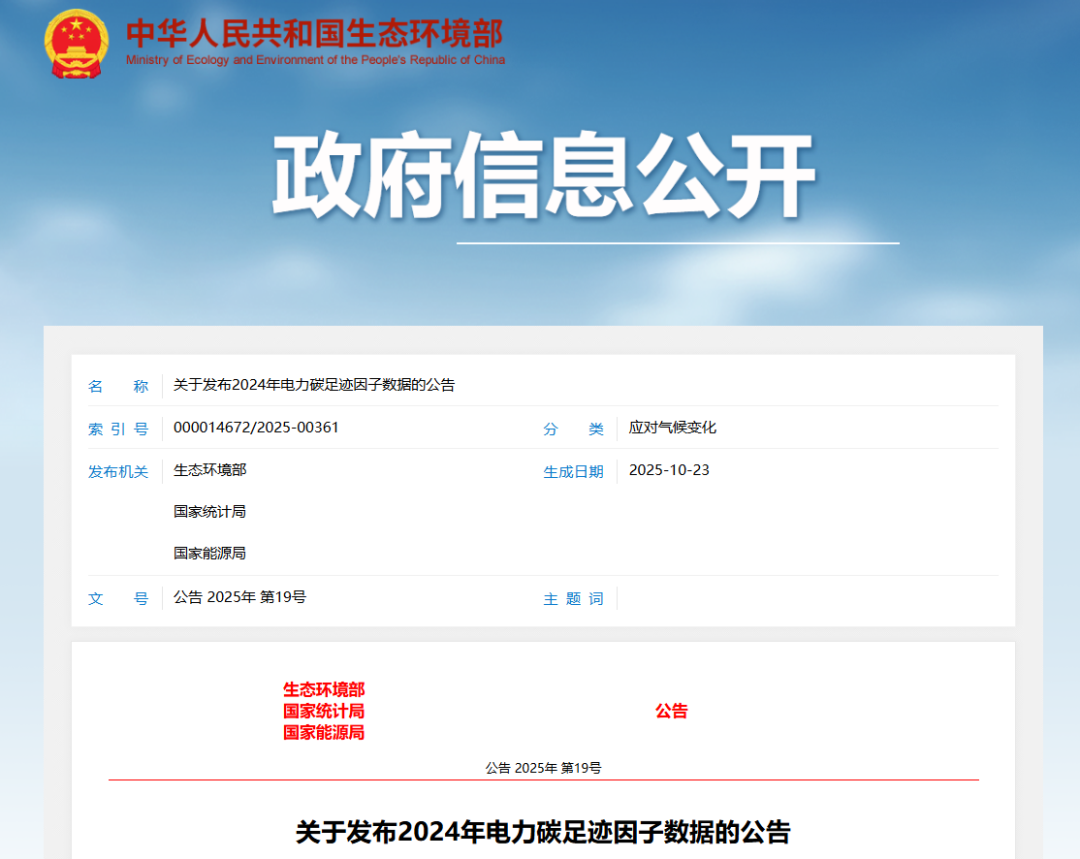Screen dimensions: 1080x859
Task: Click the 文号 value in the info table
Action: pyautogui.click(x=239, y=597)
